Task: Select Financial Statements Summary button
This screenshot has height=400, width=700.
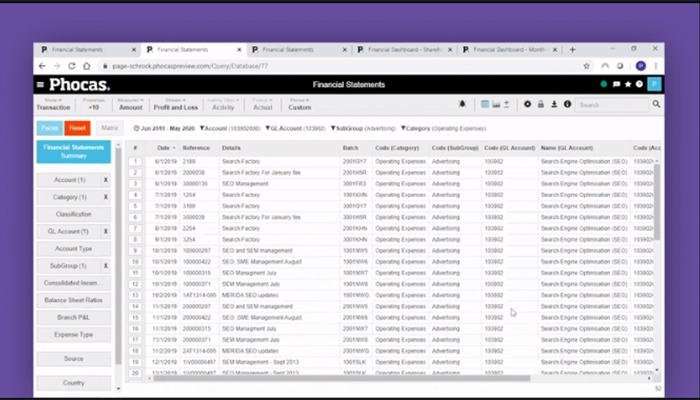Action: pyautogui.click(x=74, y=152)
